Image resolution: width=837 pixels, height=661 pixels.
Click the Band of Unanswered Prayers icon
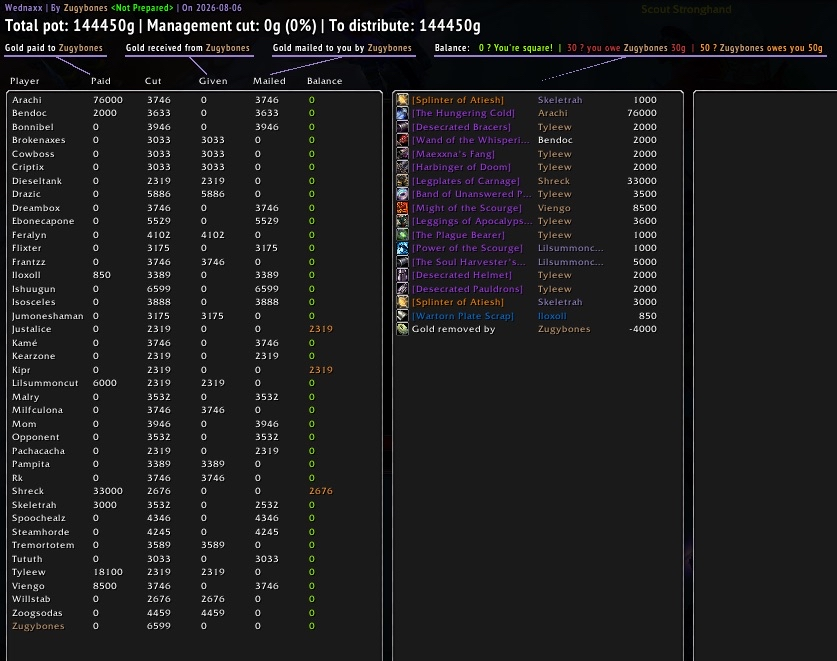[x=402, y=194]
